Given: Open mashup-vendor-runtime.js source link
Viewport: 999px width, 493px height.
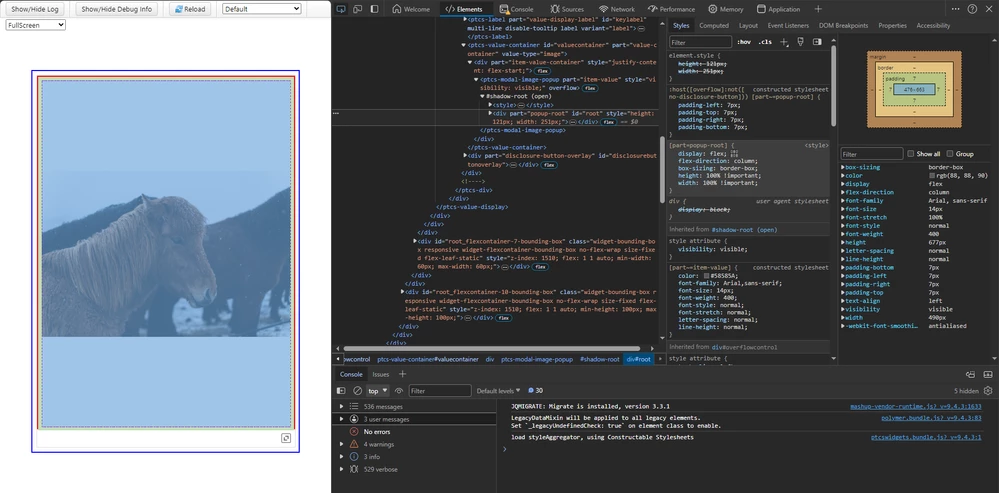Looking at the screenshot, I should point(916,406).
